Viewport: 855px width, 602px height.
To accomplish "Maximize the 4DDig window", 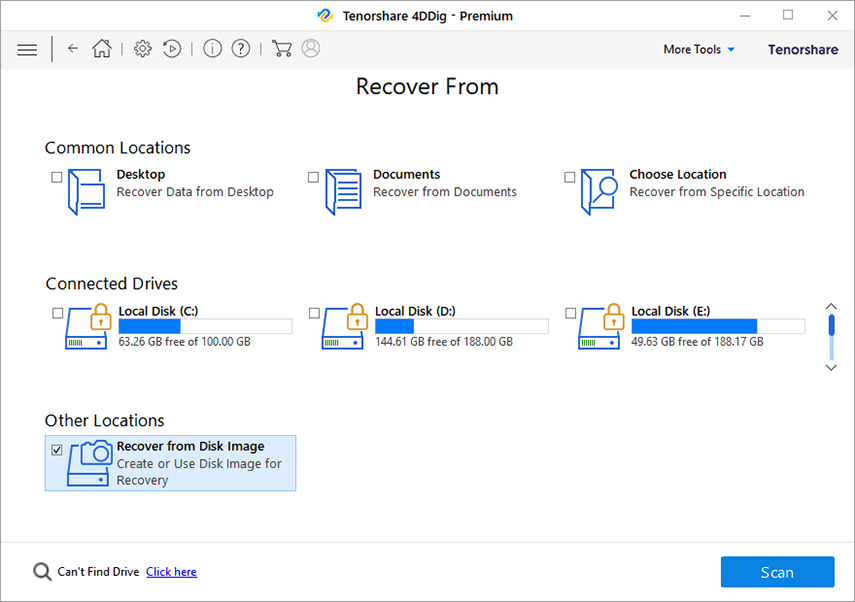I will [x=788, y=15].
